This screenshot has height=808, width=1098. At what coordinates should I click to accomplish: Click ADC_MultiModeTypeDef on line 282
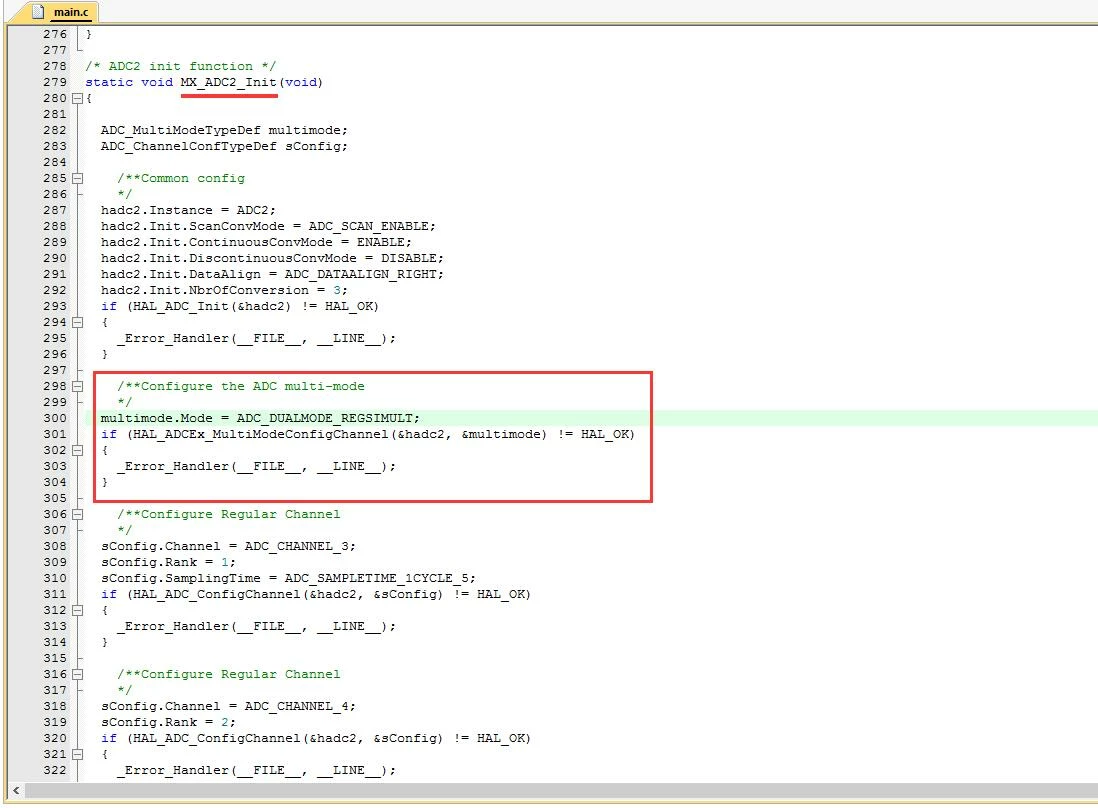[181, 130]
